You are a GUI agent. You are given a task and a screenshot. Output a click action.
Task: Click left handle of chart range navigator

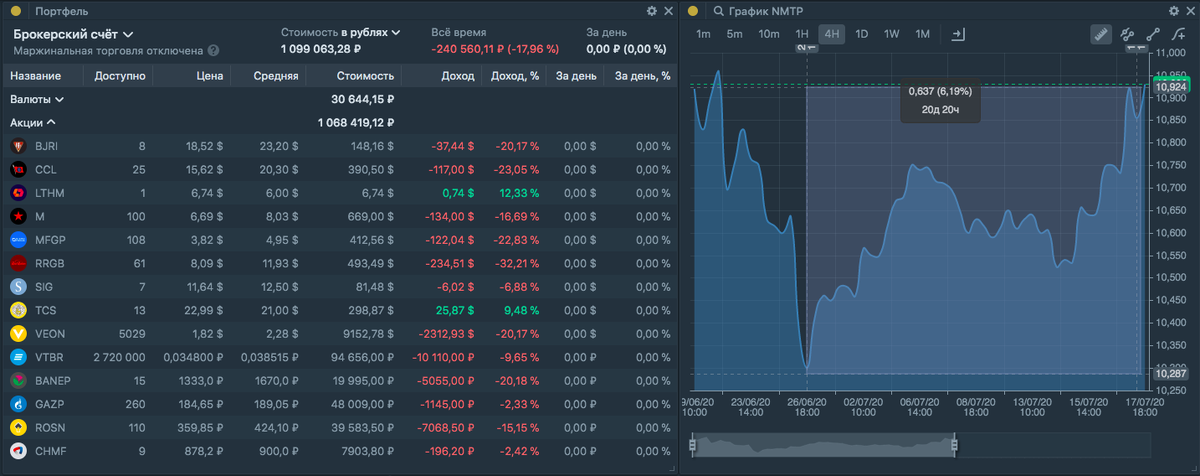tap(691, 443)
